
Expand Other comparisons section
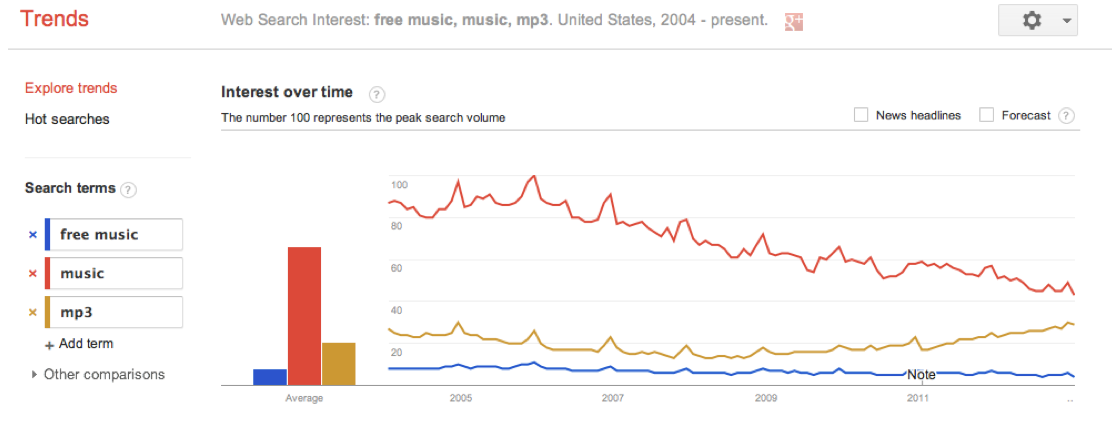coord(35,375)
